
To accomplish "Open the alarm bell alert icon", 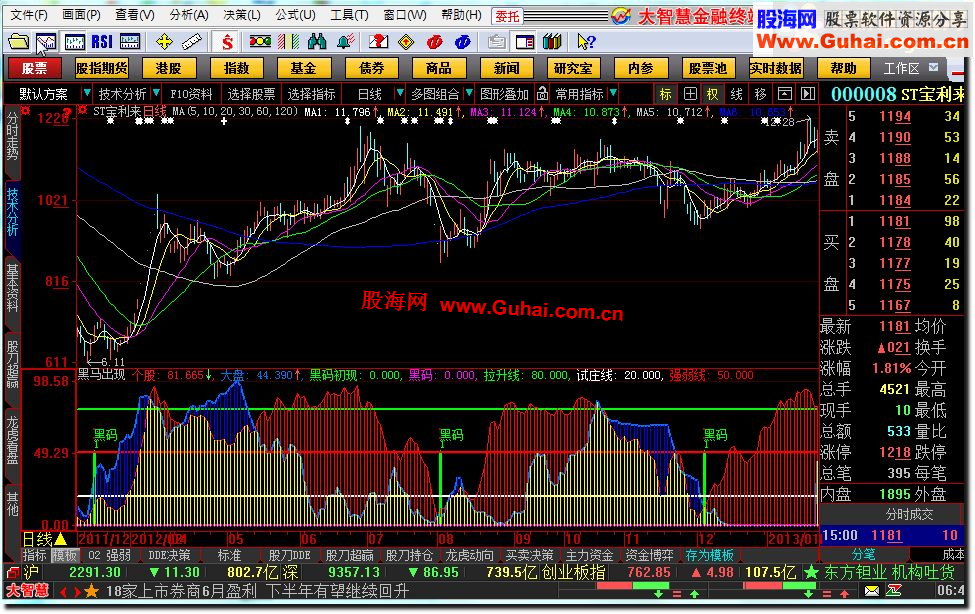I will point(346,42).
